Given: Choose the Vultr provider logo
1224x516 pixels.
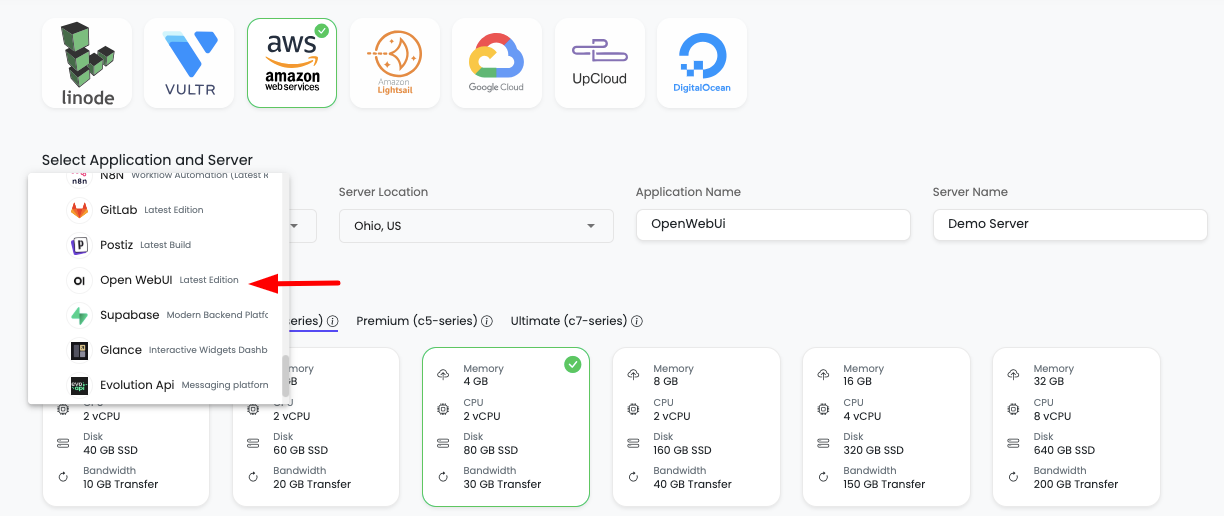Looking at the screenshot, I should pyautogui.click(x=189, y=62).
